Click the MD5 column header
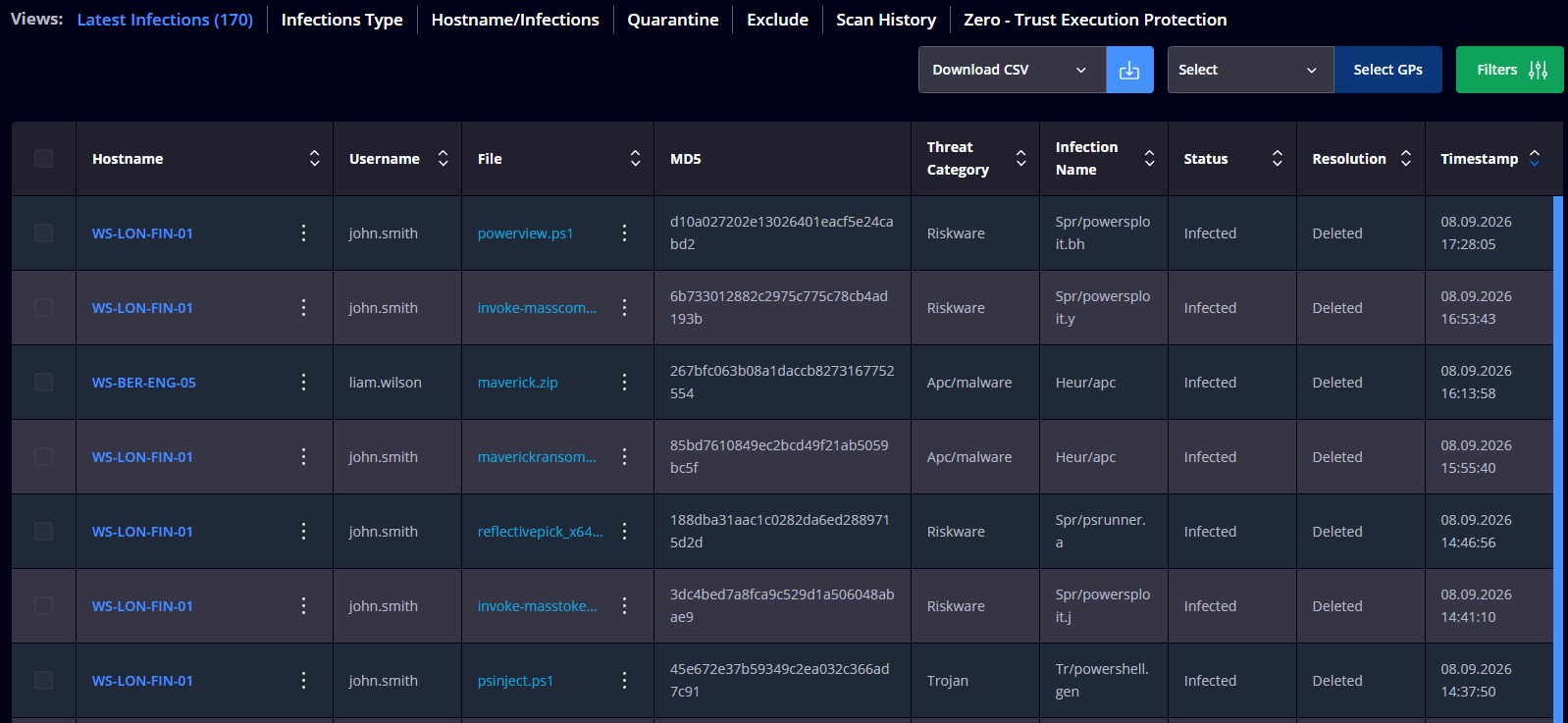 click(685, 159)
